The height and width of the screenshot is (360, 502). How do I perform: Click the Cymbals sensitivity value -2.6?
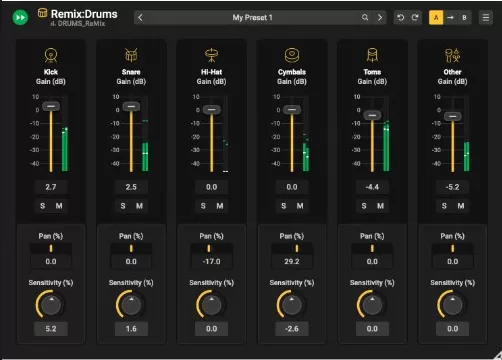tap(292, 329)
